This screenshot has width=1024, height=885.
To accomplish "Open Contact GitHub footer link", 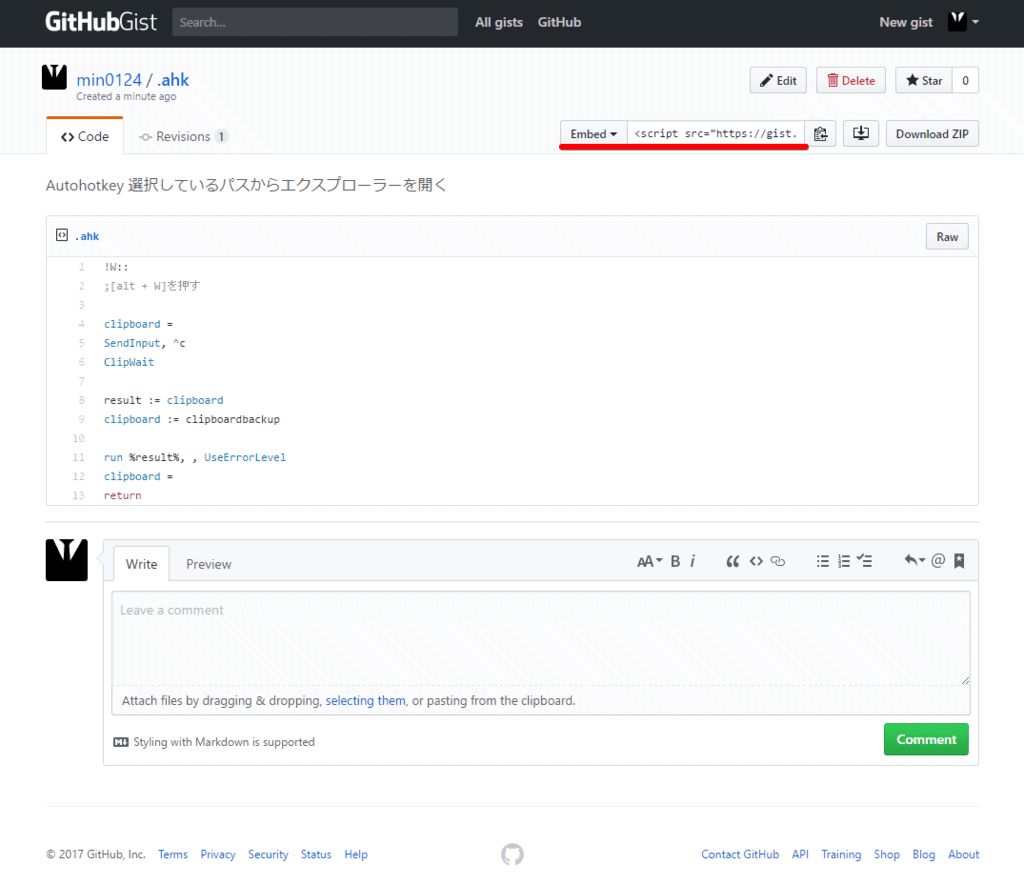I will (x=740, y=854).
